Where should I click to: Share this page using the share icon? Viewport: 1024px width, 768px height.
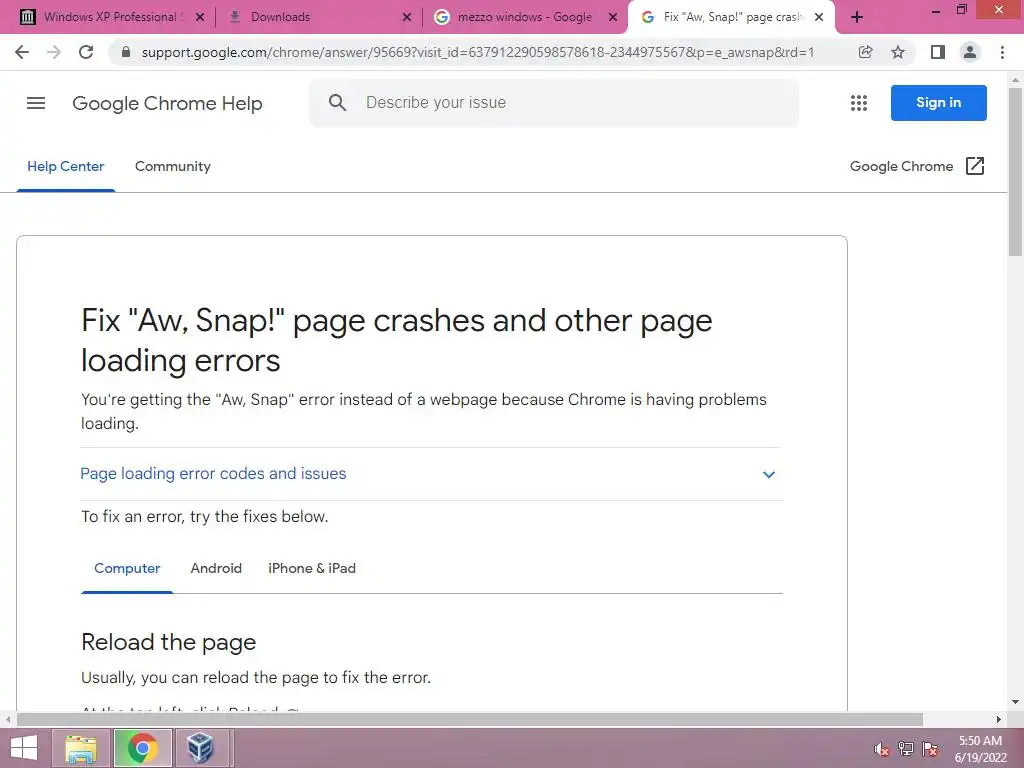865,52
